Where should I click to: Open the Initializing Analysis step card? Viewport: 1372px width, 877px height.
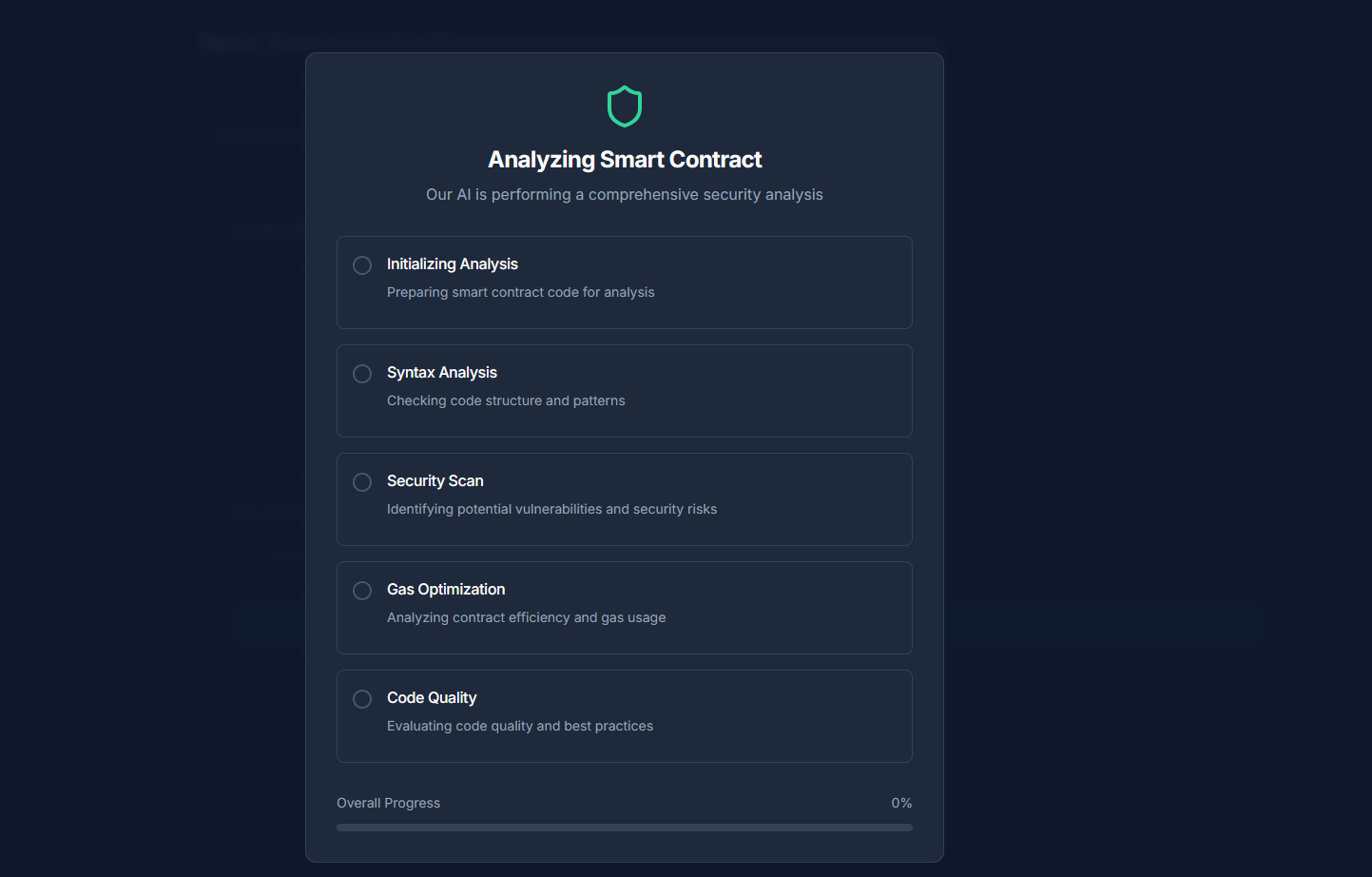pos(625,283)
